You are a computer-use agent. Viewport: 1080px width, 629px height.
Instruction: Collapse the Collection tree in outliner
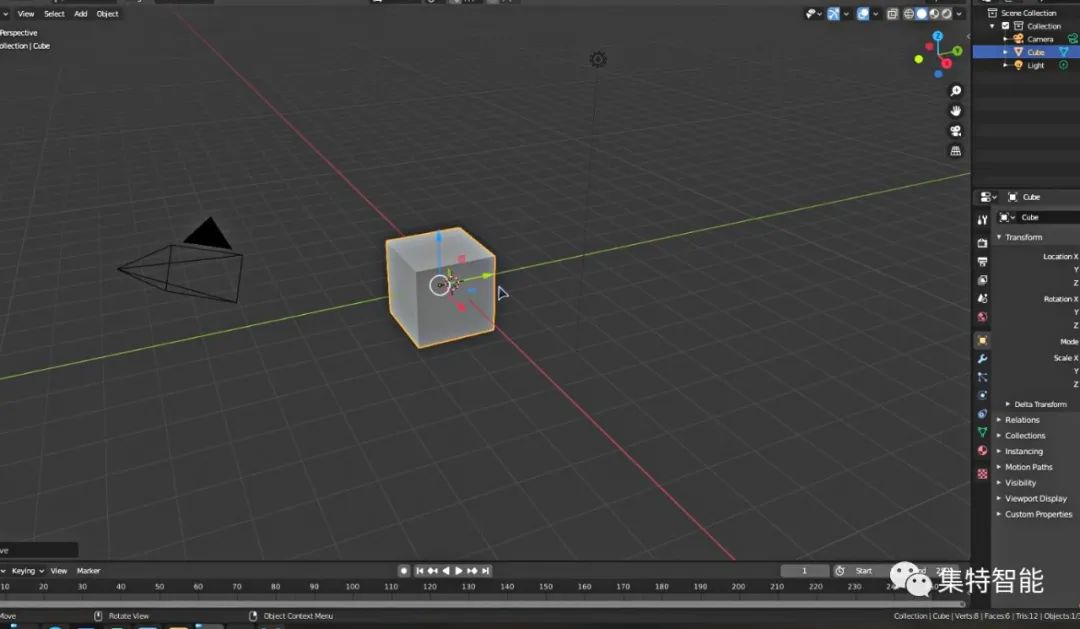click(x=993, y=26)
